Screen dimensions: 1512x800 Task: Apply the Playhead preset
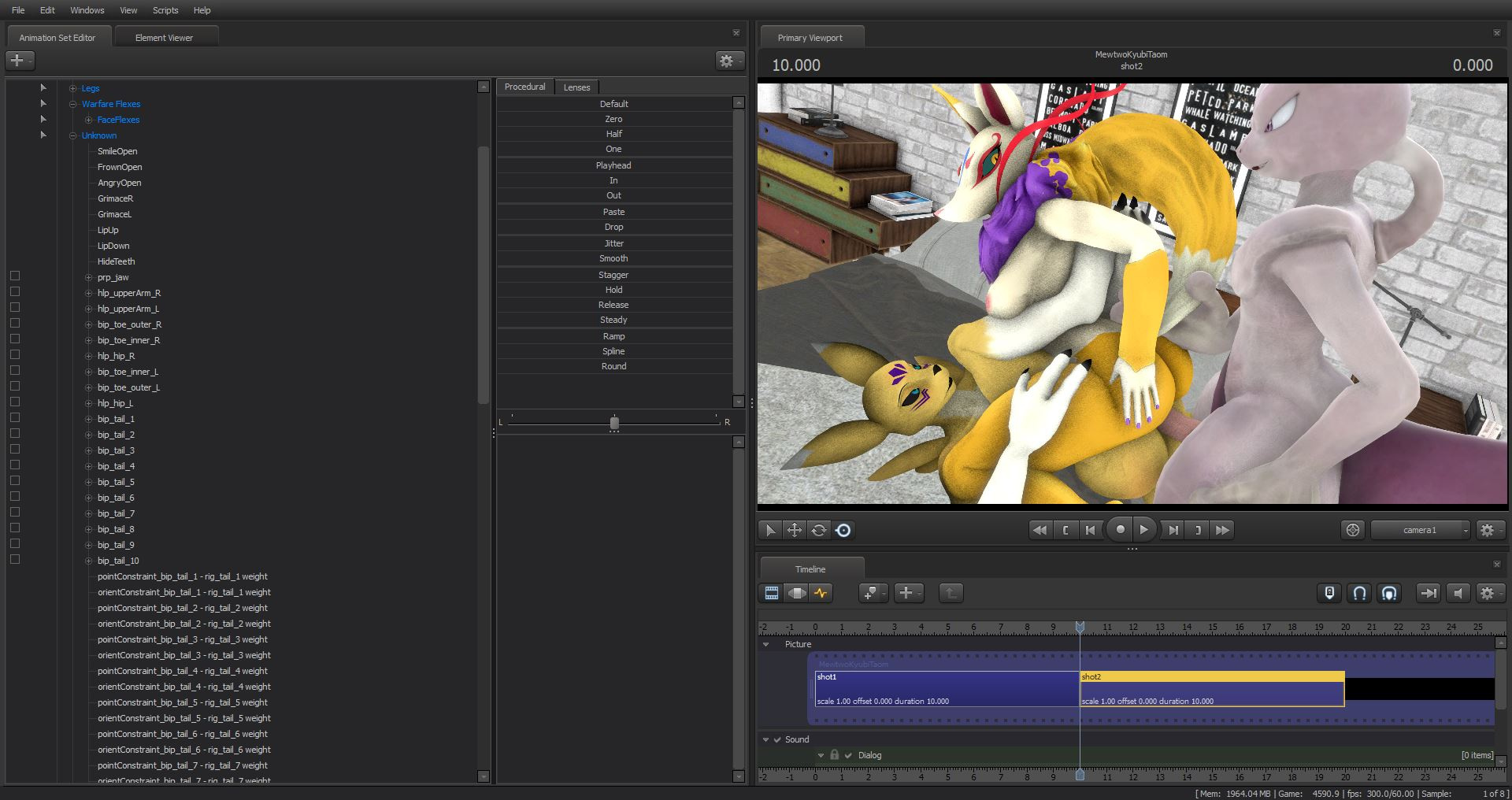pyautogui.click(x=614, y=165)
